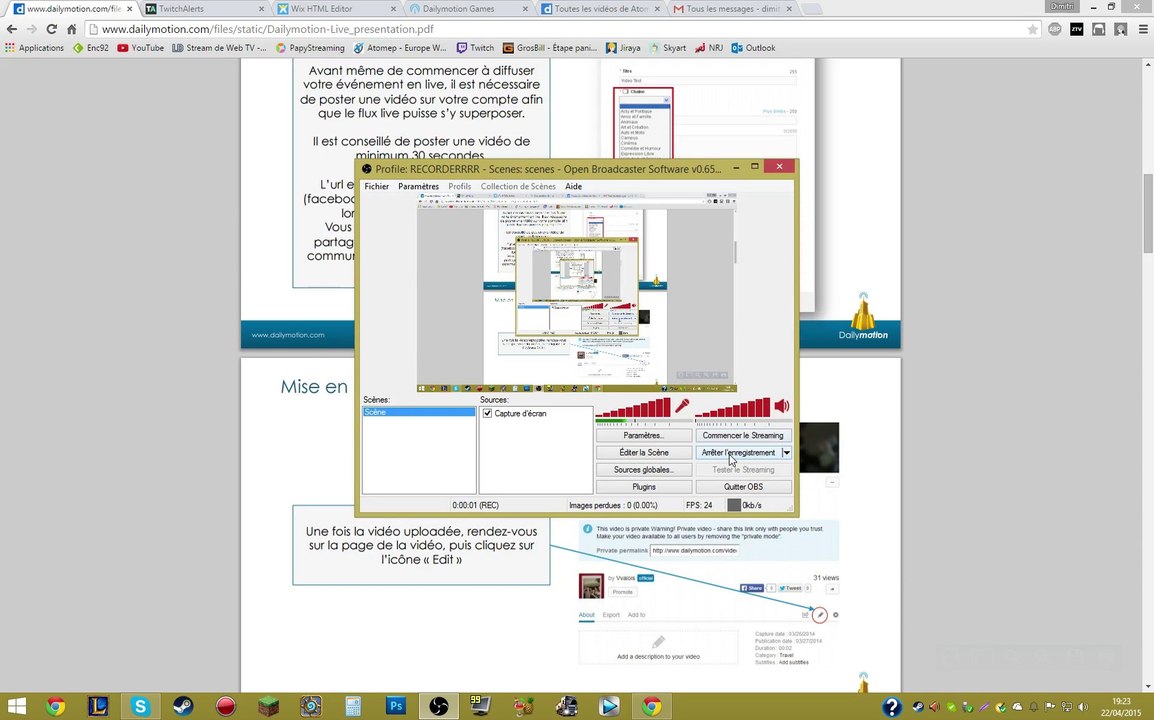Open Hearthstone from the taskbar
Screen dimensions: 1154x720
311,707
